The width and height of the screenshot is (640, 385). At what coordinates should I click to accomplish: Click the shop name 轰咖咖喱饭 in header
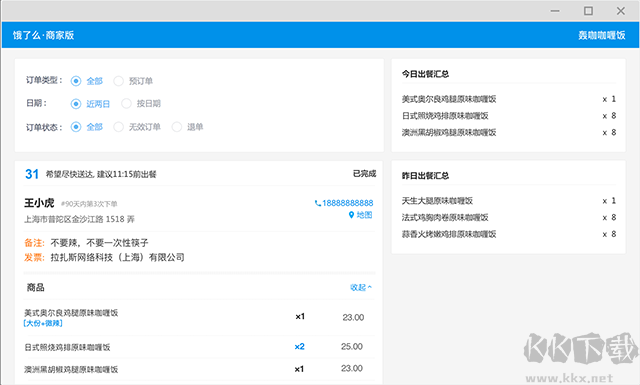click(602, 35)
